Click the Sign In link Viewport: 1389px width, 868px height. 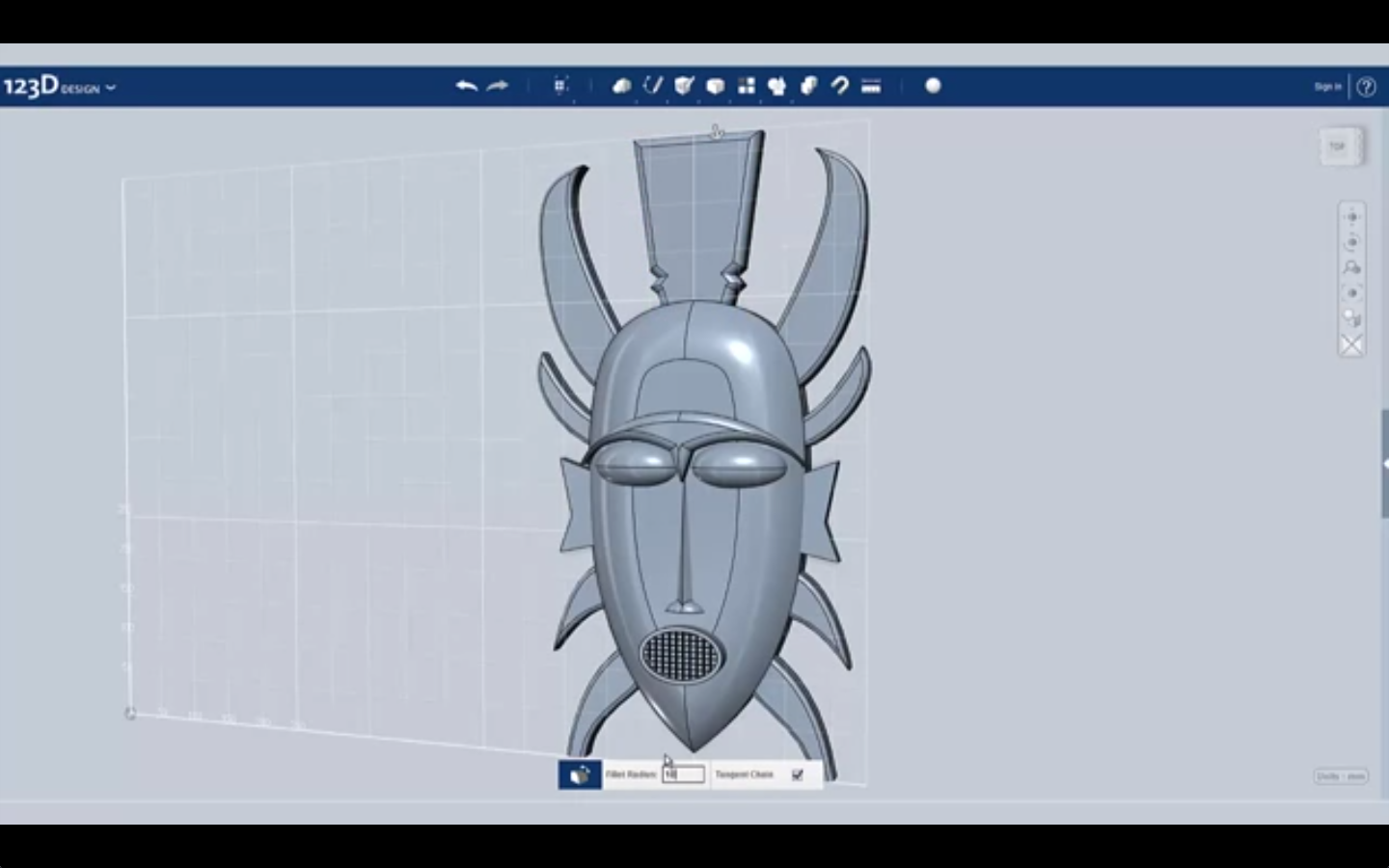pyautogui.click(x=1327, y=87)
